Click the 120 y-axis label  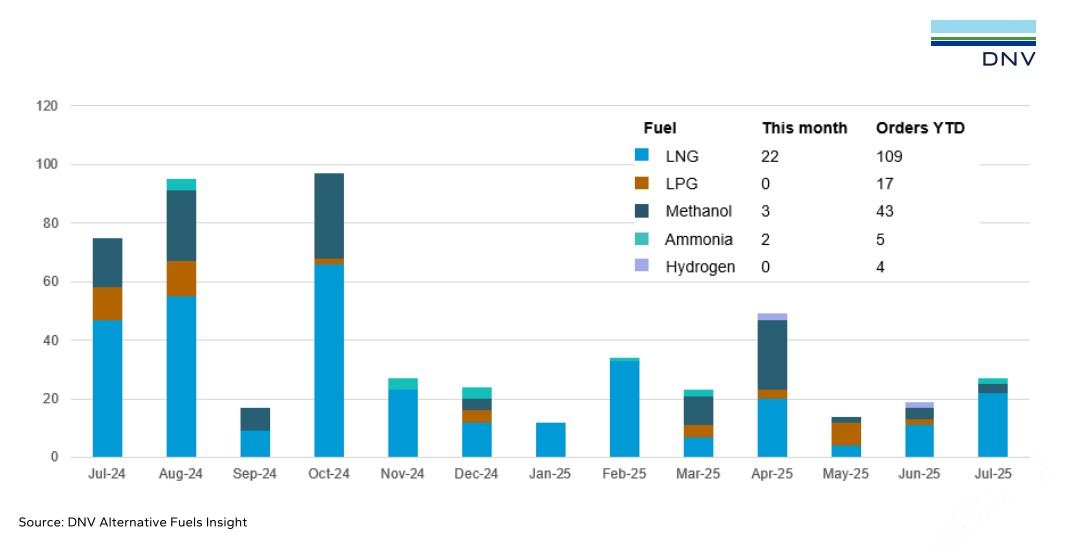coord(47,106)
